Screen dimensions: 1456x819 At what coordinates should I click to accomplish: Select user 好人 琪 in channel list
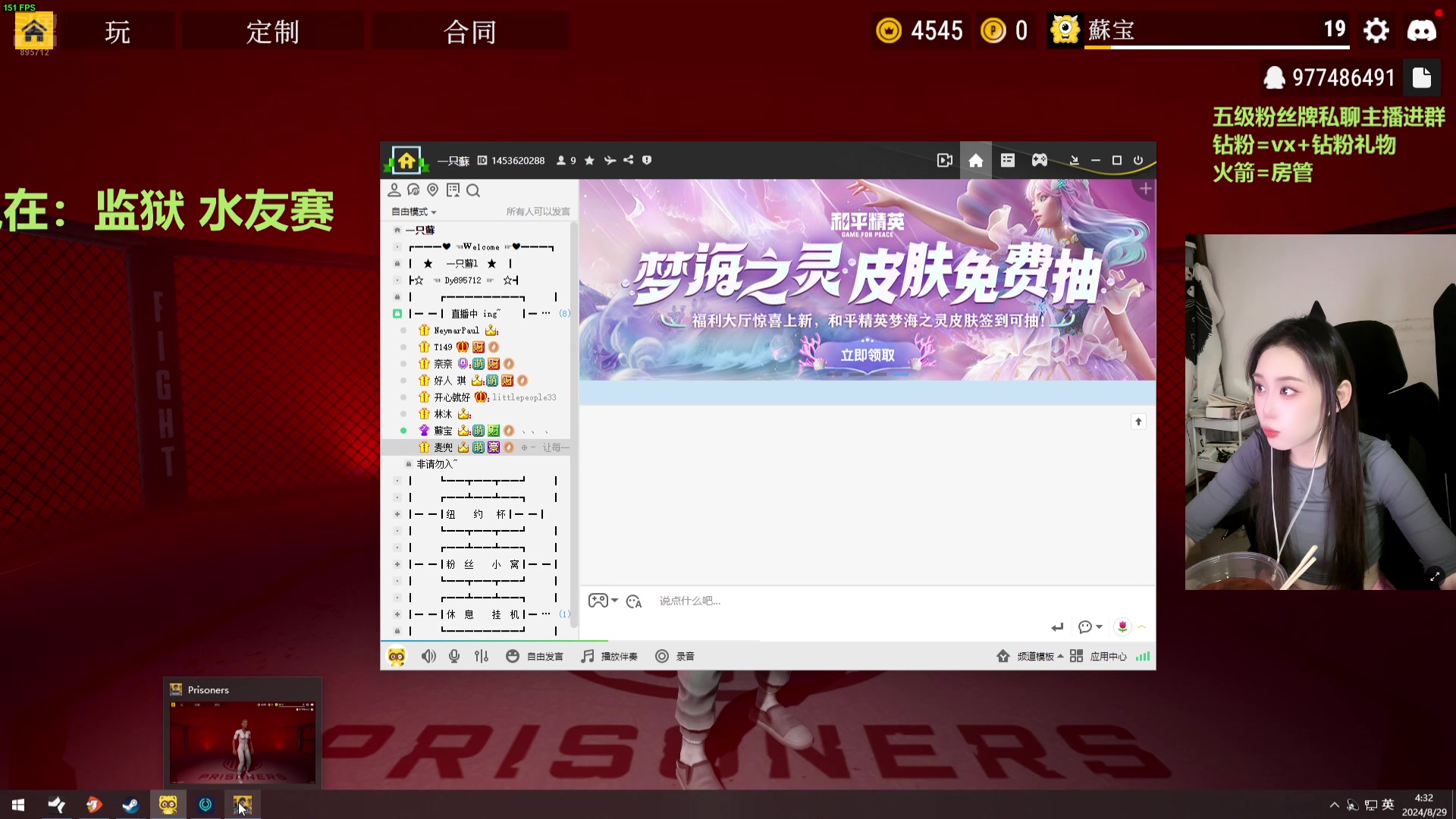coord(450,380)
